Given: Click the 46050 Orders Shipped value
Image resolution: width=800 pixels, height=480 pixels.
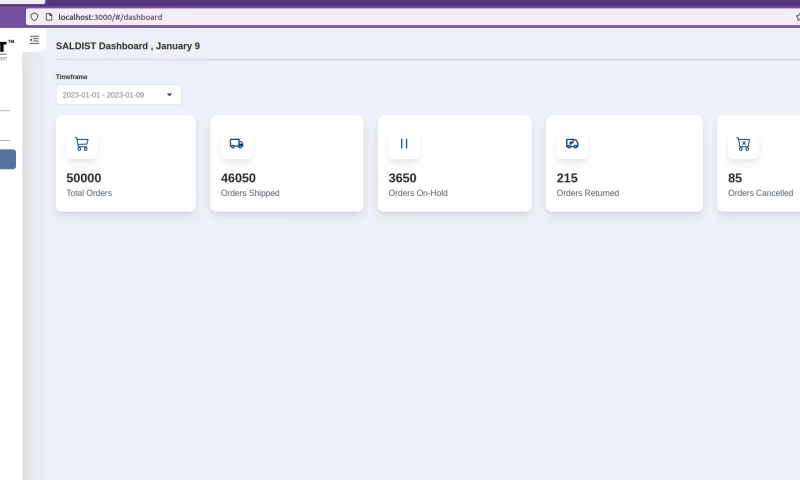Looking at the screenshot, I should coord(238,178).
